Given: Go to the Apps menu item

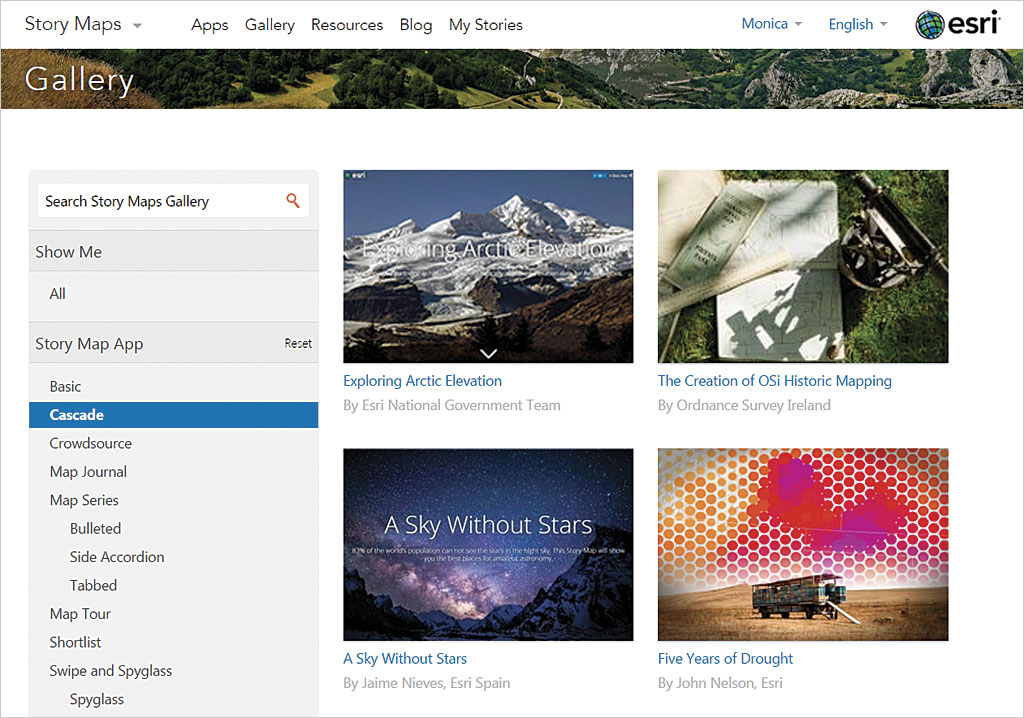Looking at the screenshot, I should point(210,25).
